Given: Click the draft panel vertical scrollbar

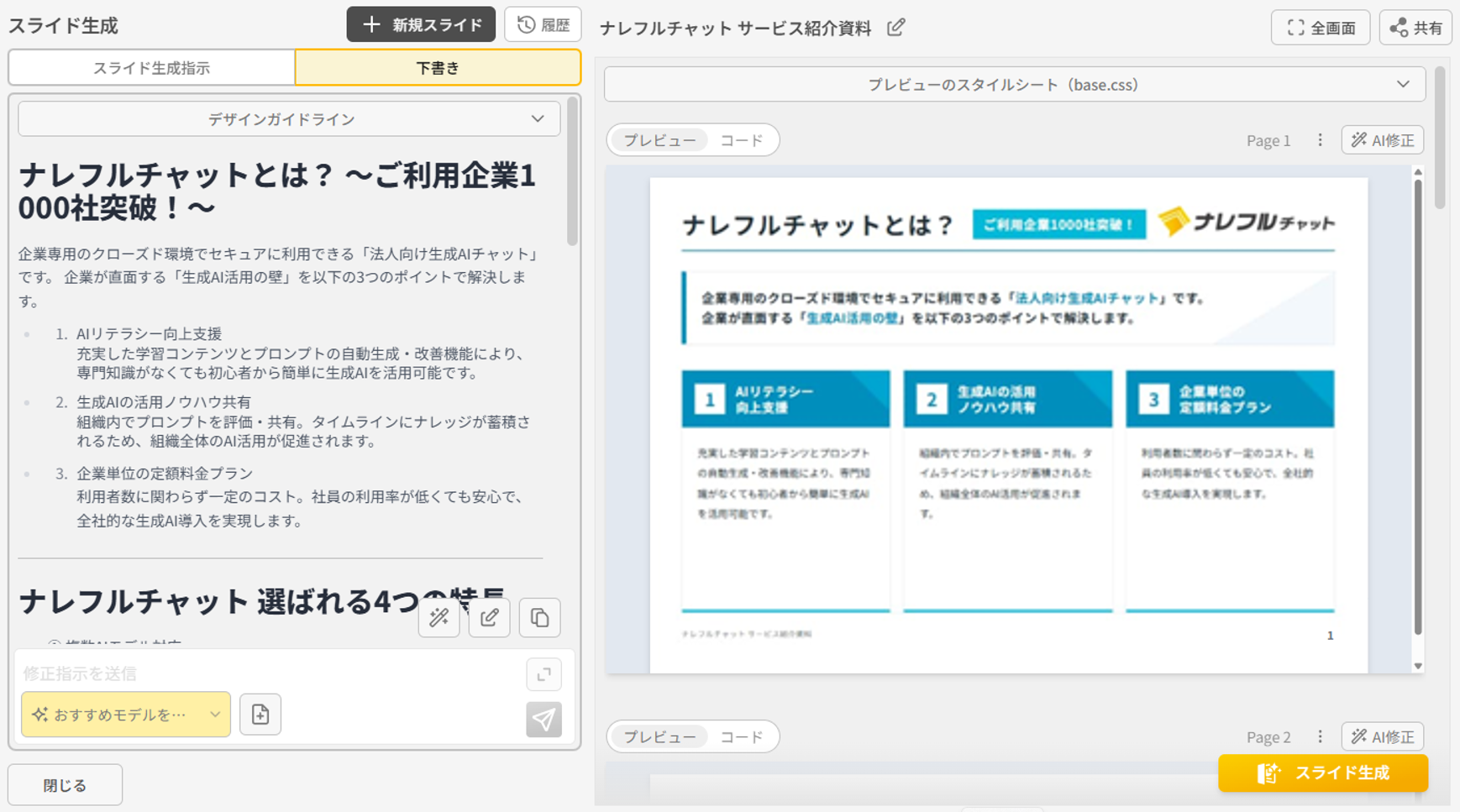Looking at the screenshot, I should click(572, 172).
